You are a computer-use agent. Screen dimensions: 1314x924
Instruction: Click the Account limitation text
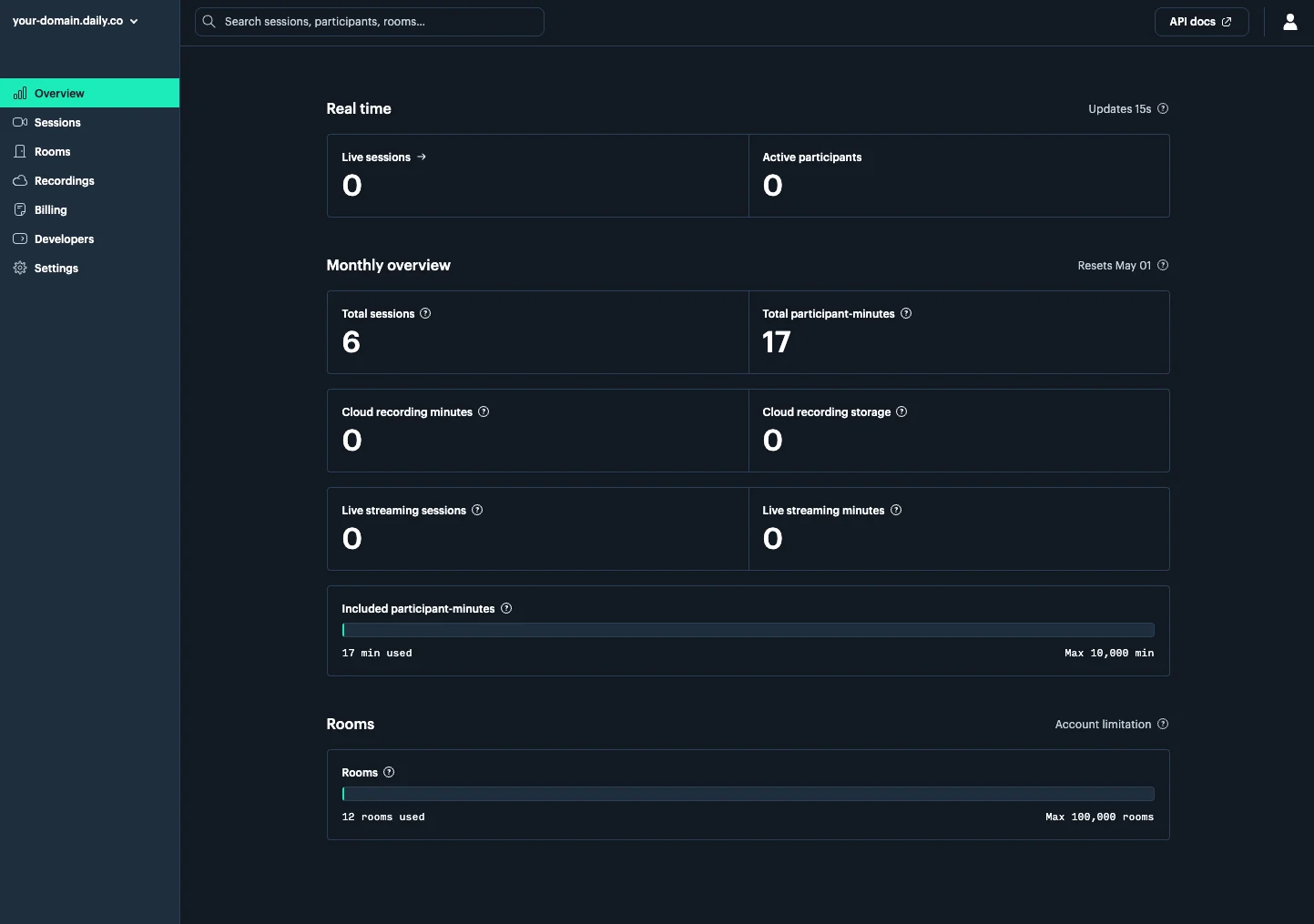pos(1103,725)
